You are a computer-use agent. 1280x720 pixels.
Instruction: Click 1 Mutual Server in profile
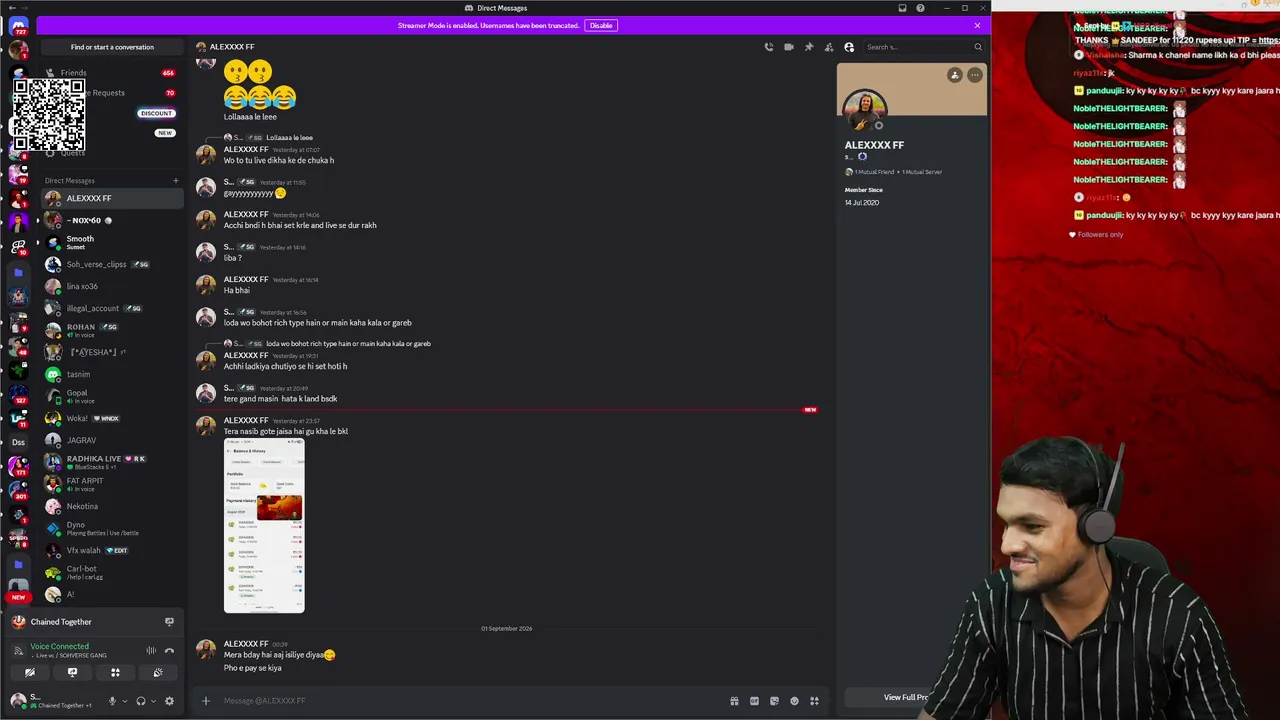coord(922,172)
